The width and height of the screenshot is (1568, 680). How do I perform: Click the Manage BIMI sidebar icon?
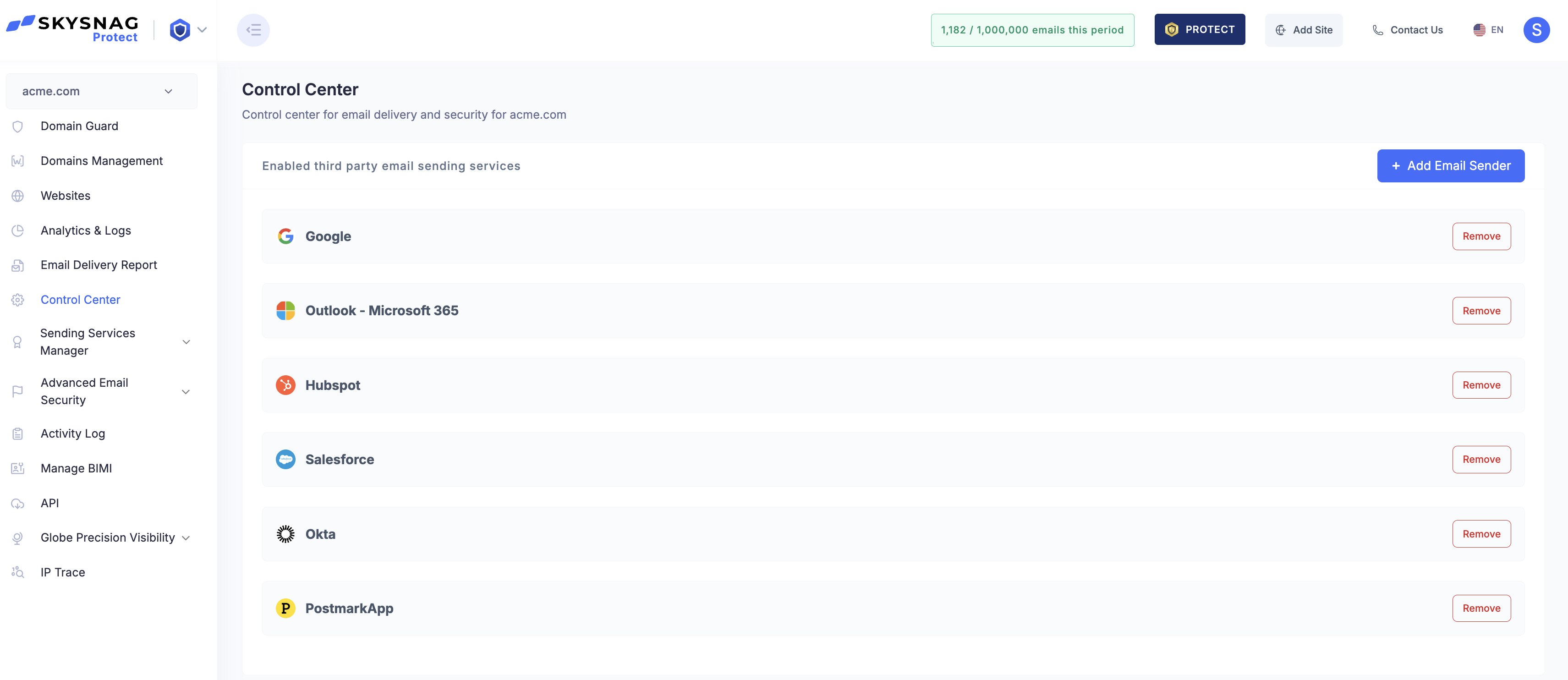(x=18, y=468)
